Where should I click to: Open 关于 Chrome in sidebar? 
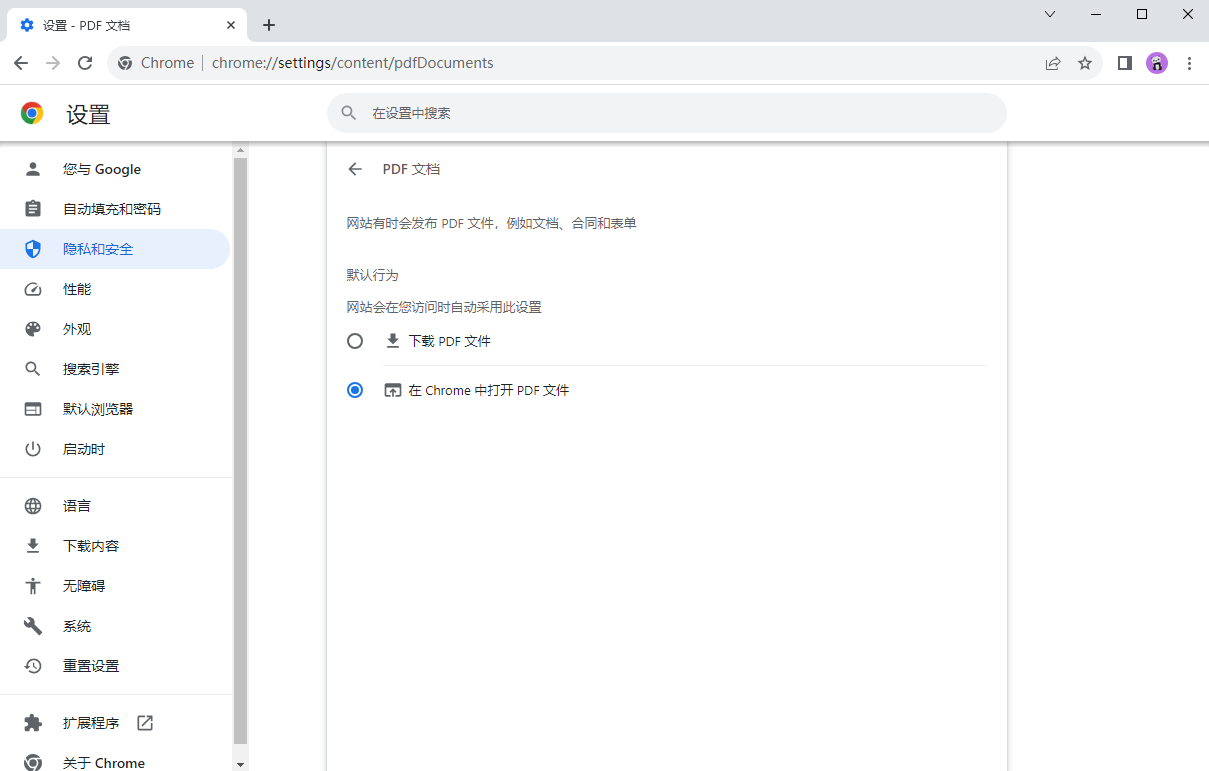pyautogui.click(x=115, y=762)
